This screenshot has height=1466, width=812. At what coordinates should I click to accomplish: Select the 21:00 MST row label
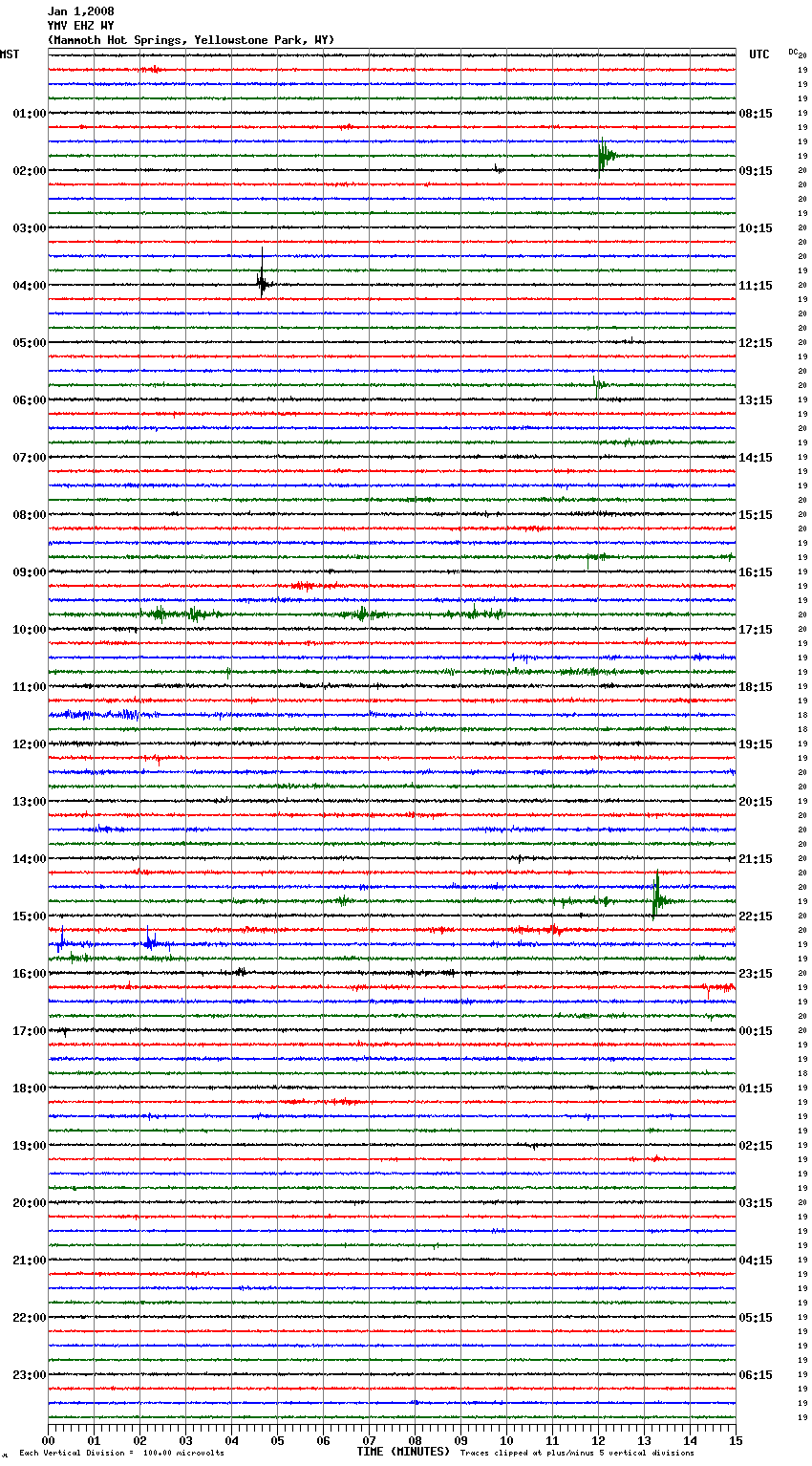[30, 1261]
